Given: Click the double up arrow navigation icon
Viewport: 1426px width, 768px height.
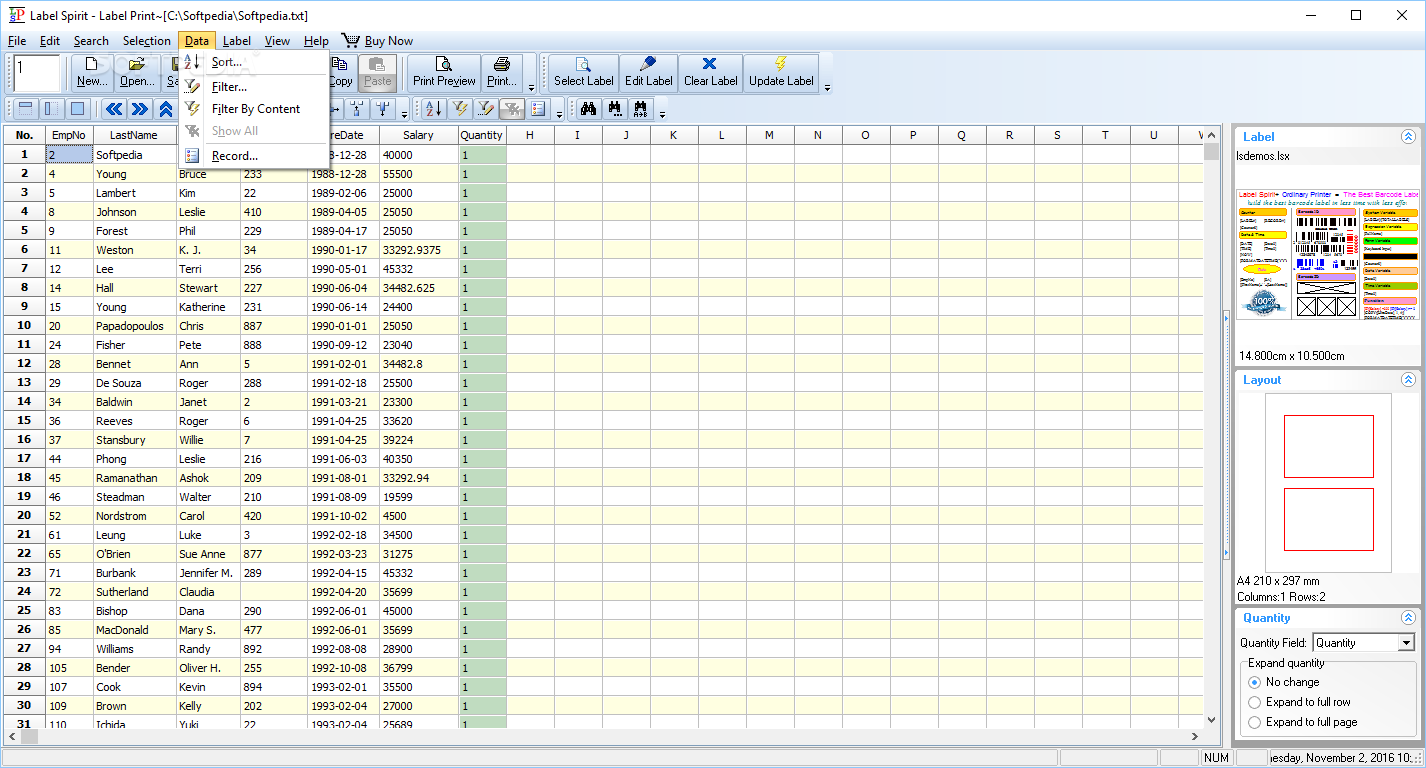Looking at the screenshot, I should click(x=166, y=109).
